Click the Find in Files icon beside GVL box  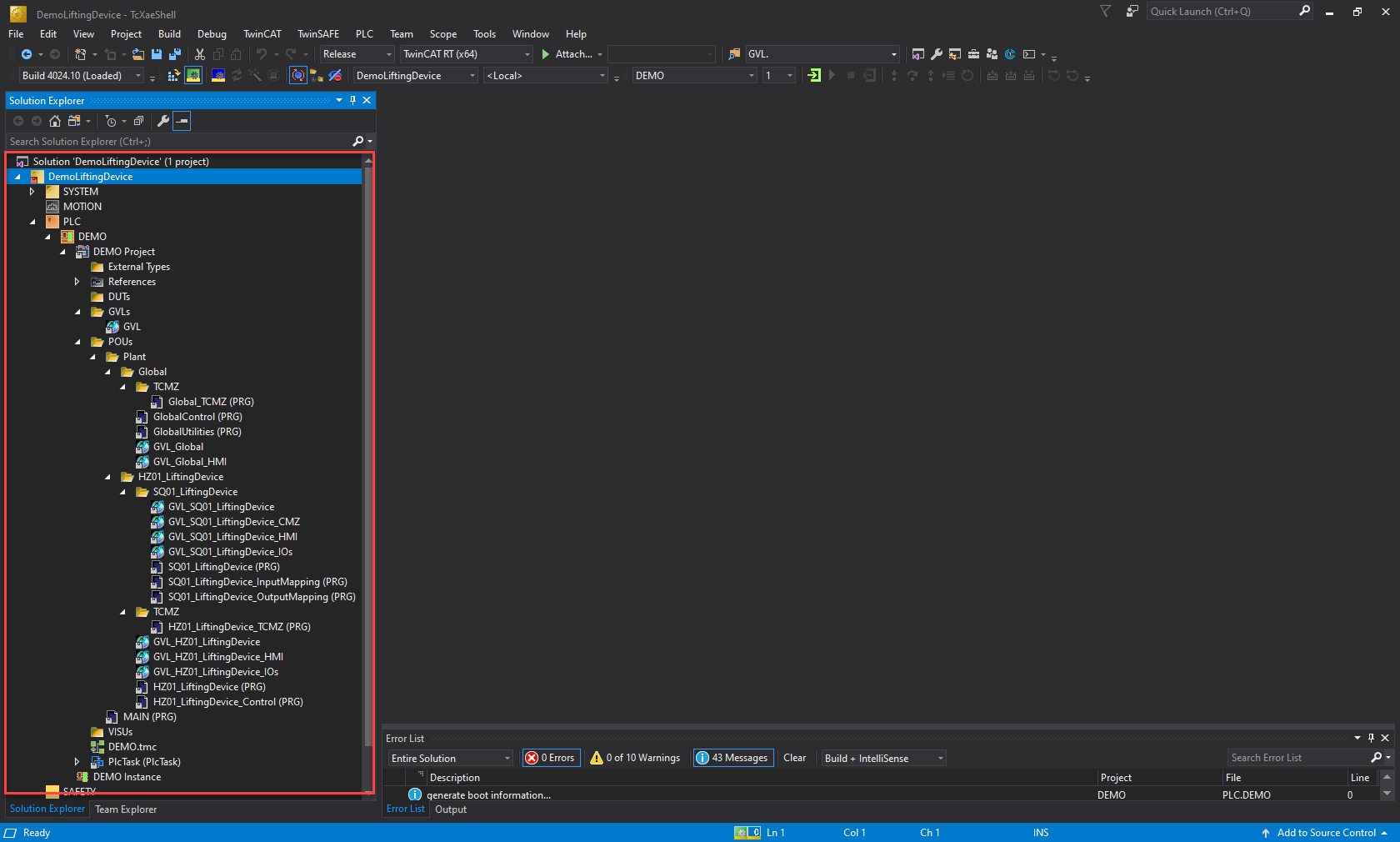point(734,54)
